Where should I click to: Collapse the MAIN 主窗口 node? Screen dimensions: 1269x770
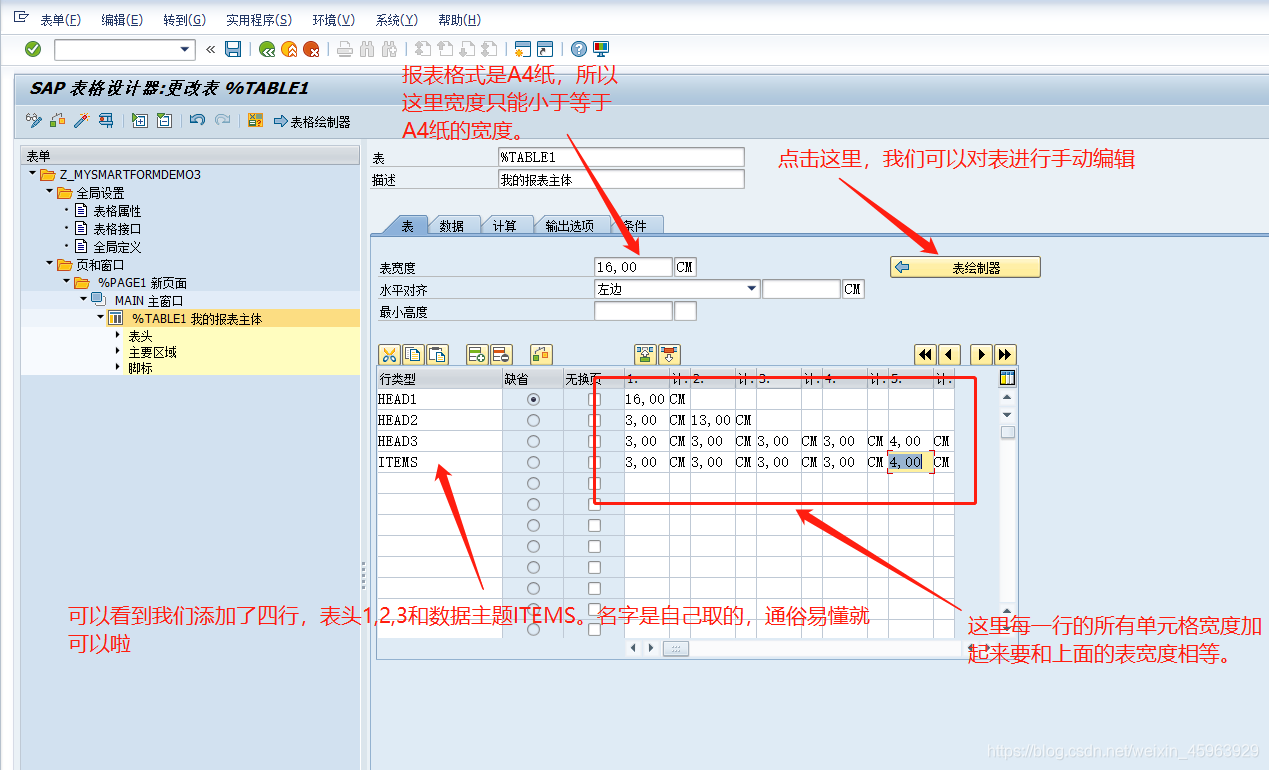tap(84, 299)
